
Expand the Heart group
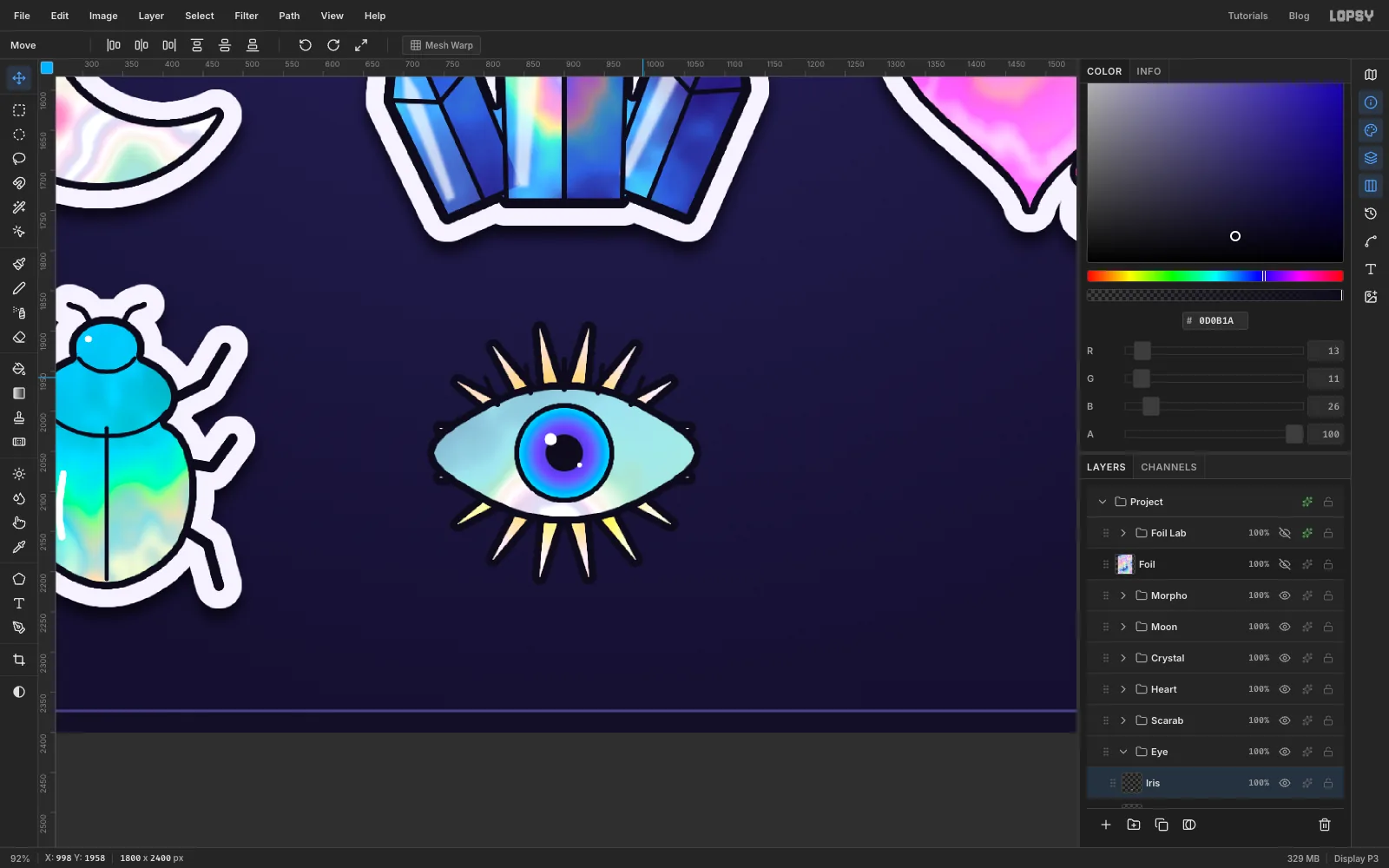1123,689
